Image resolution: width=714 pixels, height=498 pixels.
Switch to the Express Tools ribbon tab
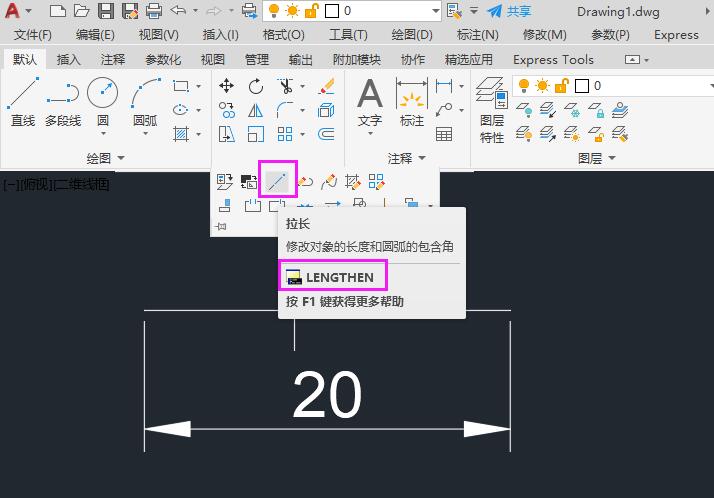coord(553,60)
